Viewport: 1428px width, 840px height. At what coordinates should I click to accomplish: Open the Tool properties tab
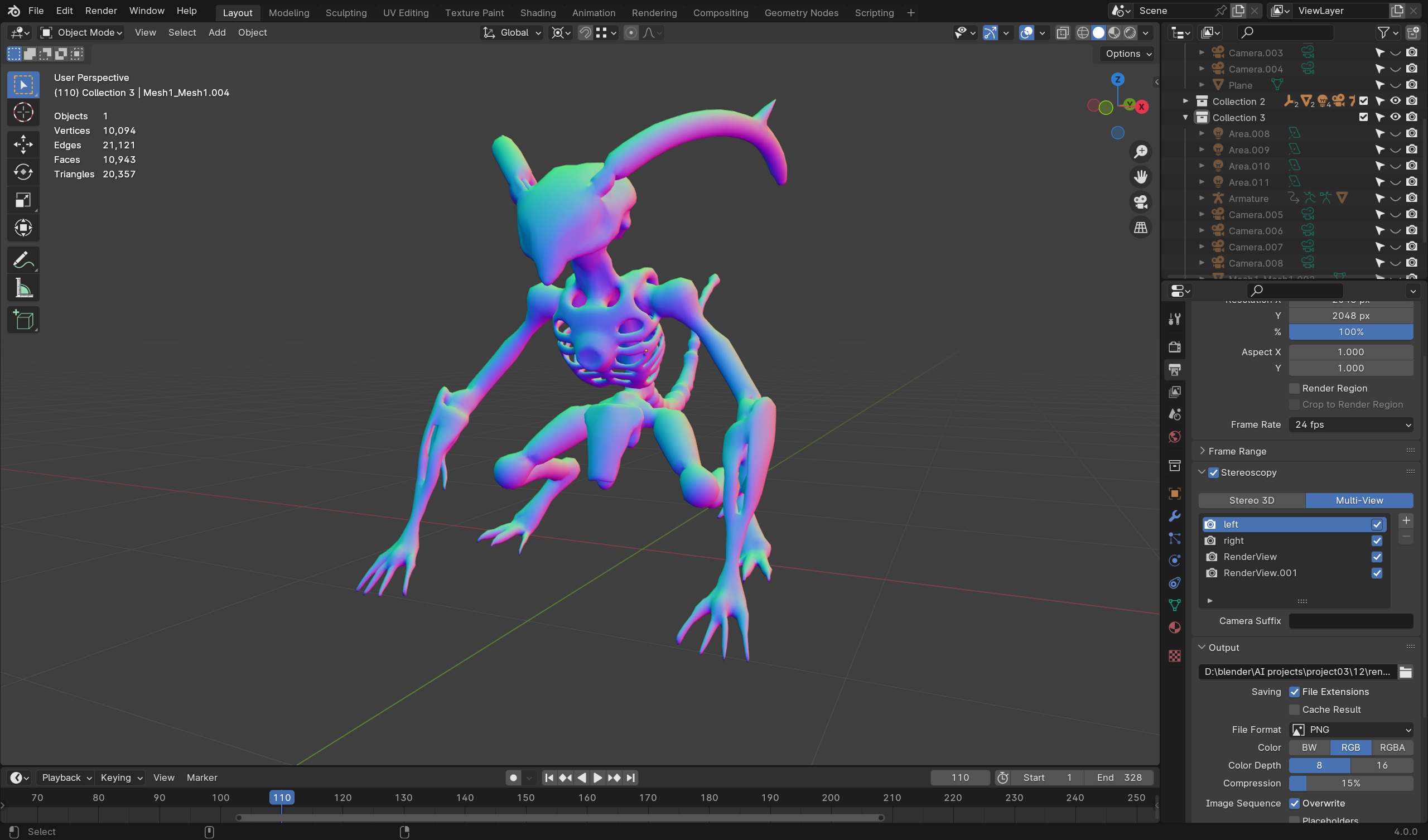coord(1174,319)
